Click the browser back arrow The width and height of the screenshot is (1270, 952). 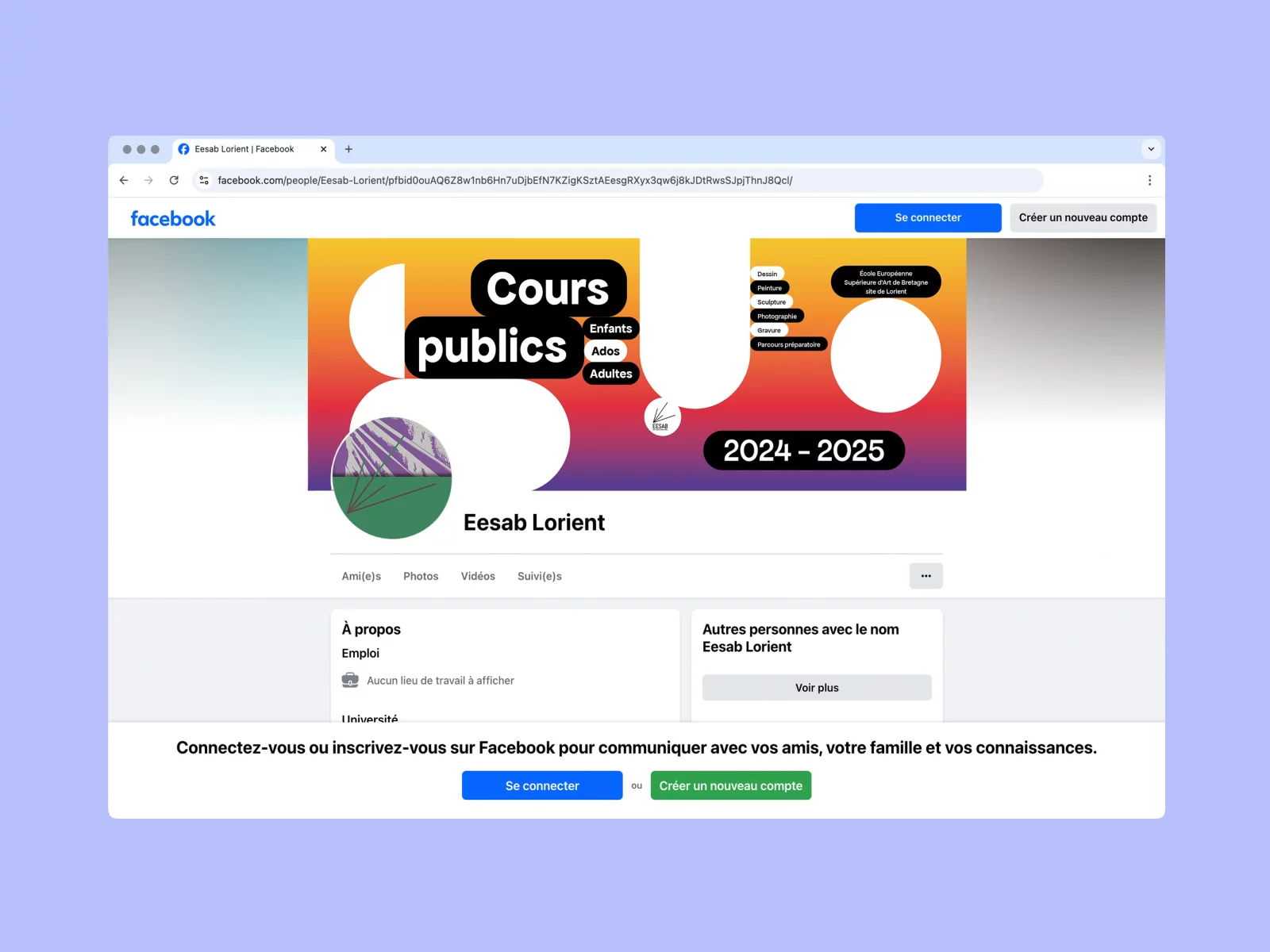pos(124,180)
